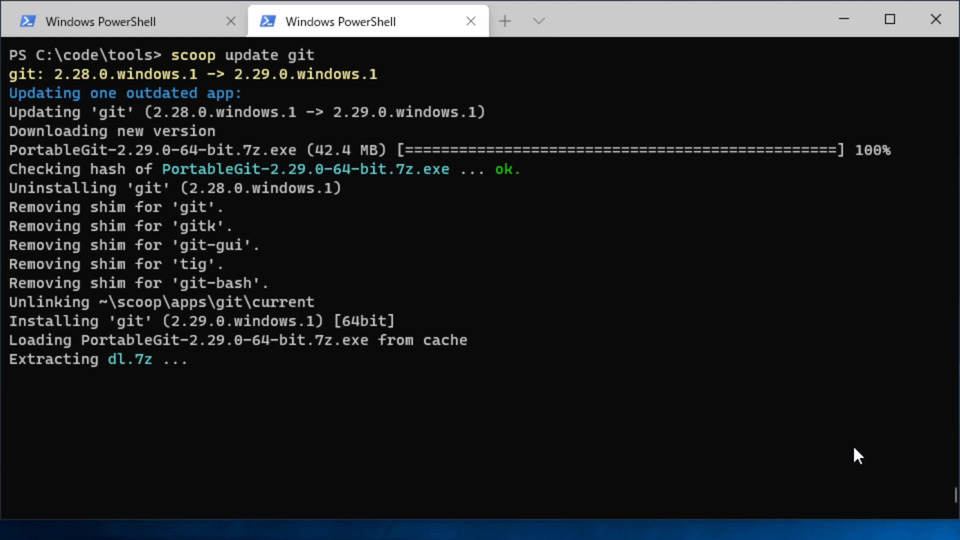
Task: Click the terminal scrollbar thumb
Action: pos(955,495)
